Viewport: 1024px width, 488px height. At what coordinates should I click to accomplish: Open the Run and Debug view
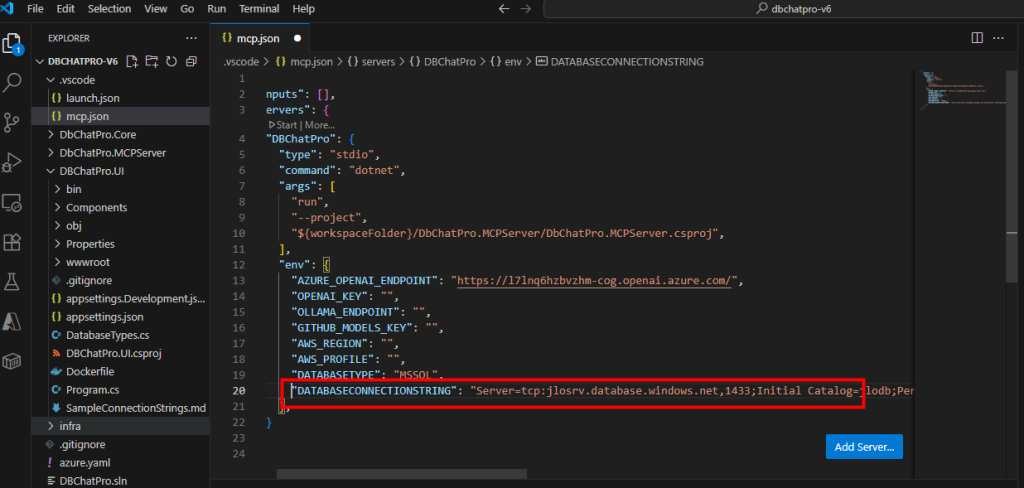[12, 162]
